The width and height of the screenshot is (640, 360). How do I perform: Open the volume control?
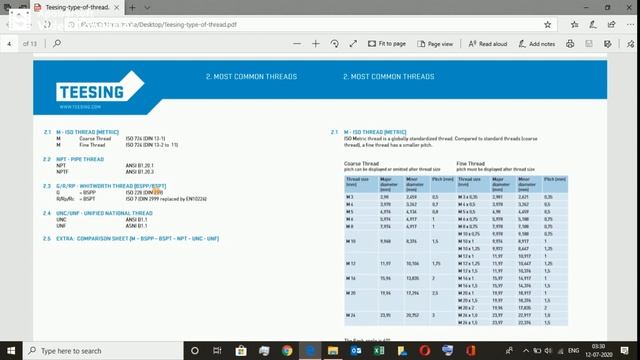[548, 351]
